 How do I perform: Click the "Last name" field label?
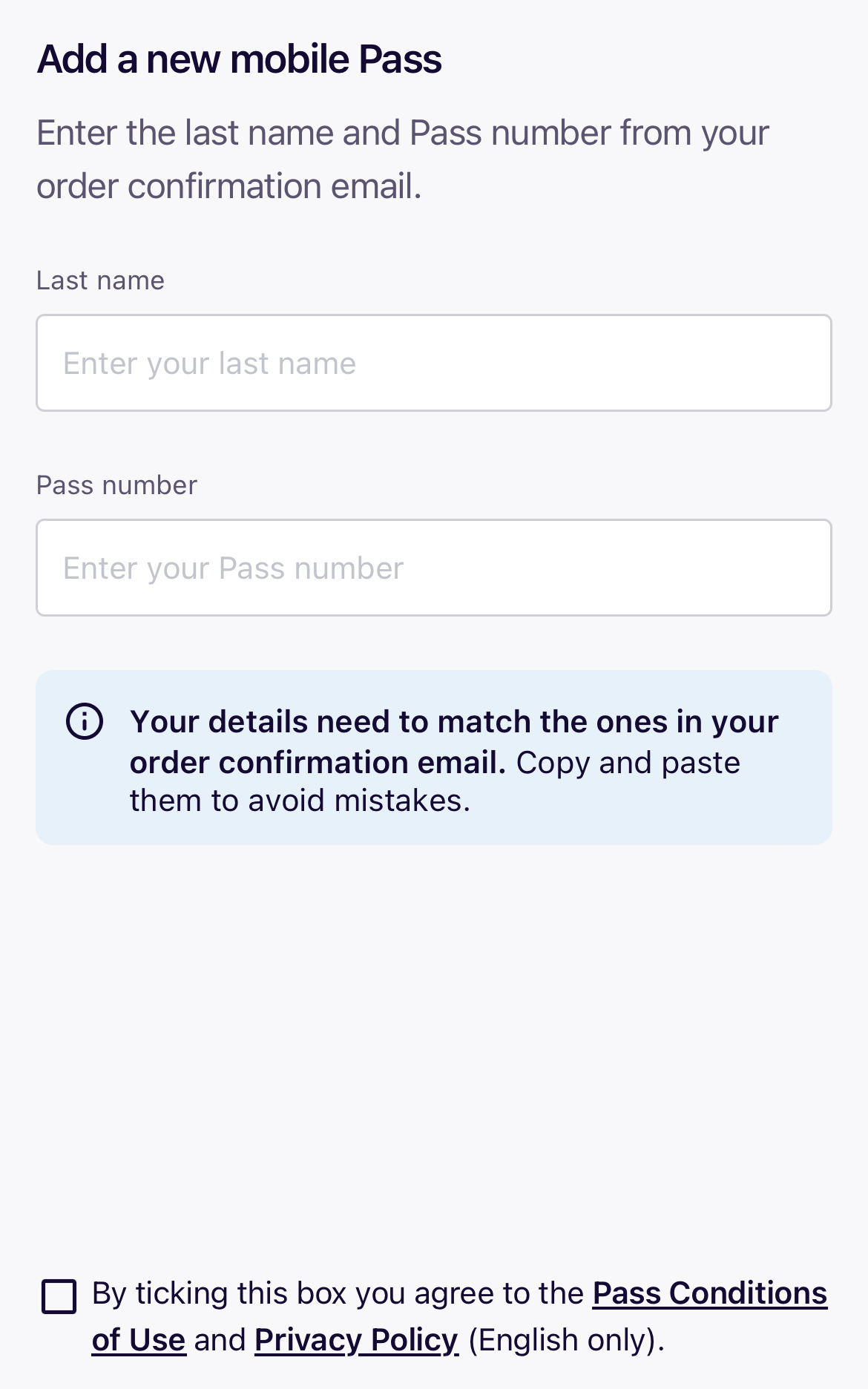[100, 280]
